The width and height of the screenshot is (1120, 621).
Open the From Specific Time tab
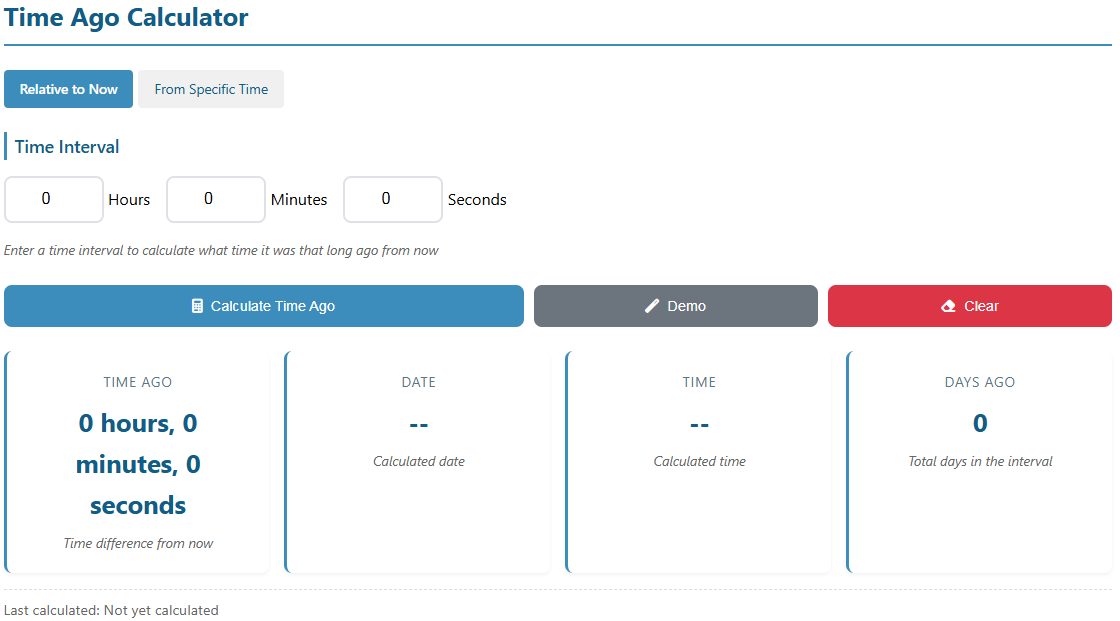point(211,89)
